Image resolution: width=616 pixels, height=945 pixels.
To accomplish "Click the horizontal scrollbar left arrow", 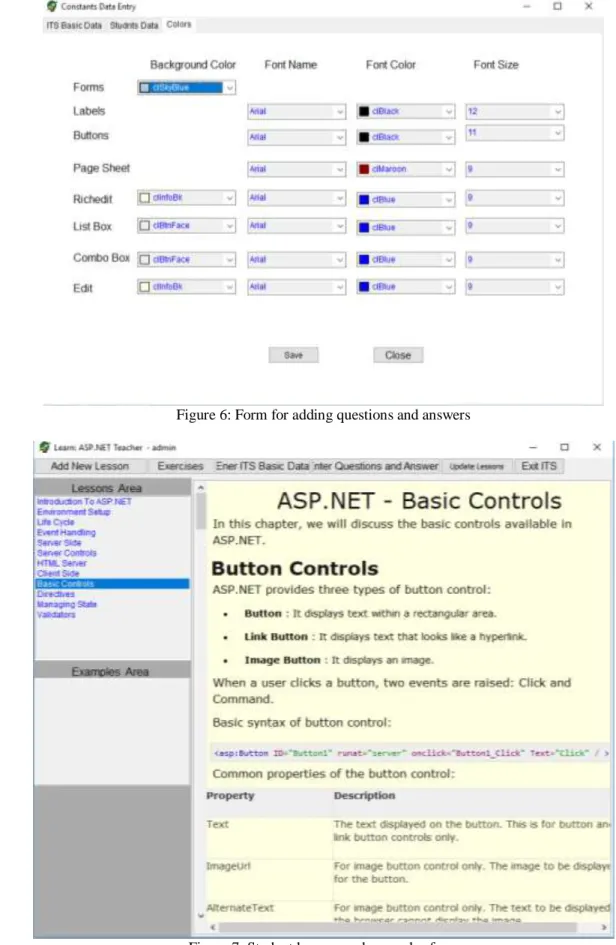I will coord(212,927).
